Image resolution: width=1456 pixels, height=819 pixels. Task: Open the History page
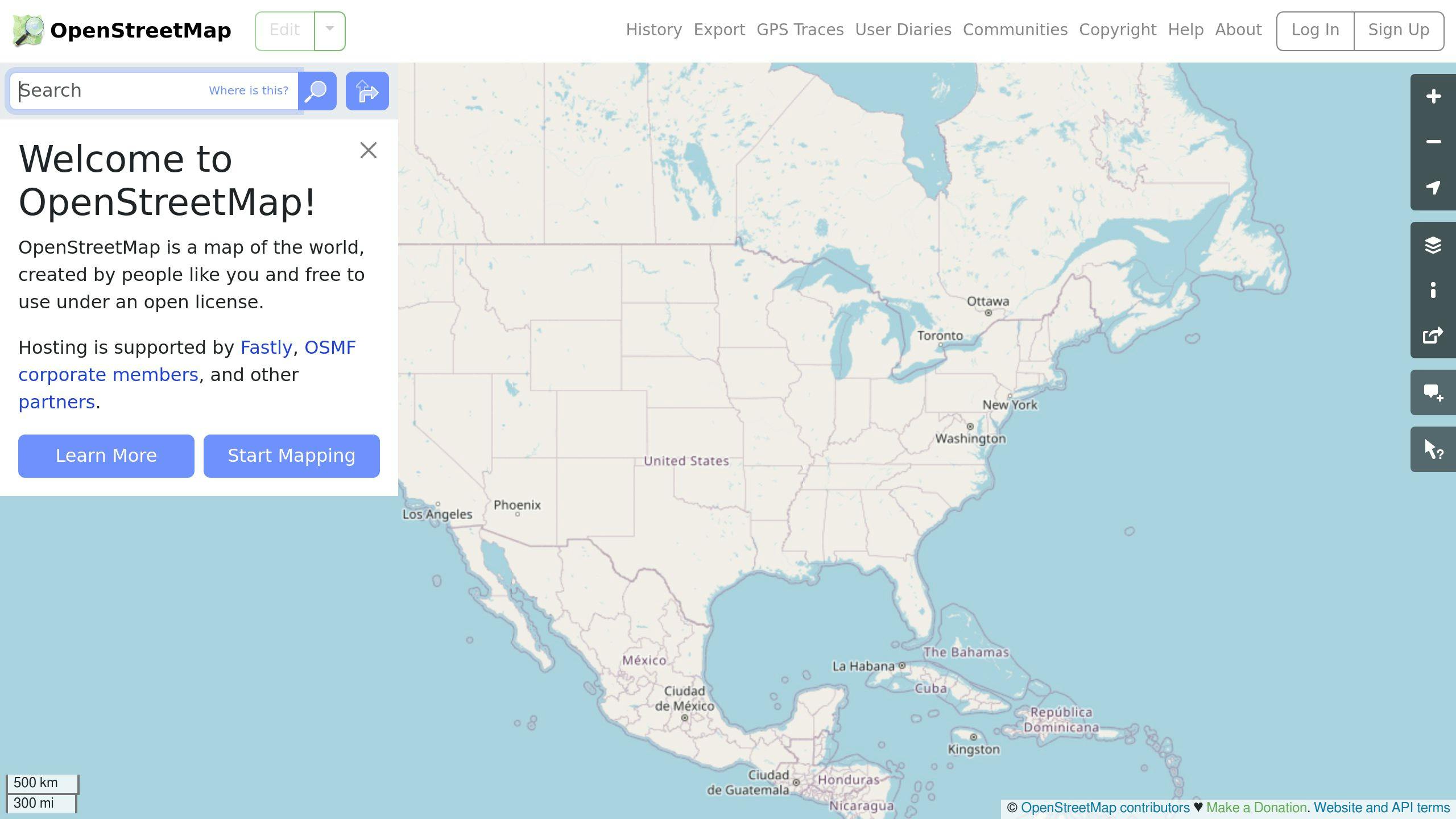pos(653,30)
